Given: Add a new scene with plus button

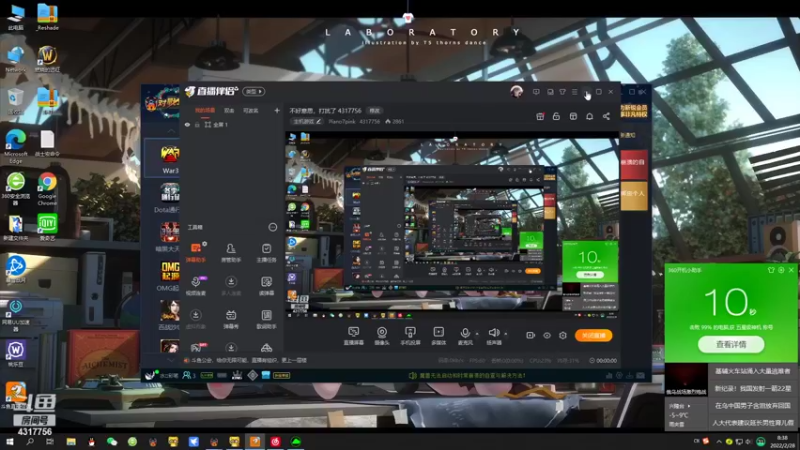Looking at the screenshot, I should tap(277, 110).
